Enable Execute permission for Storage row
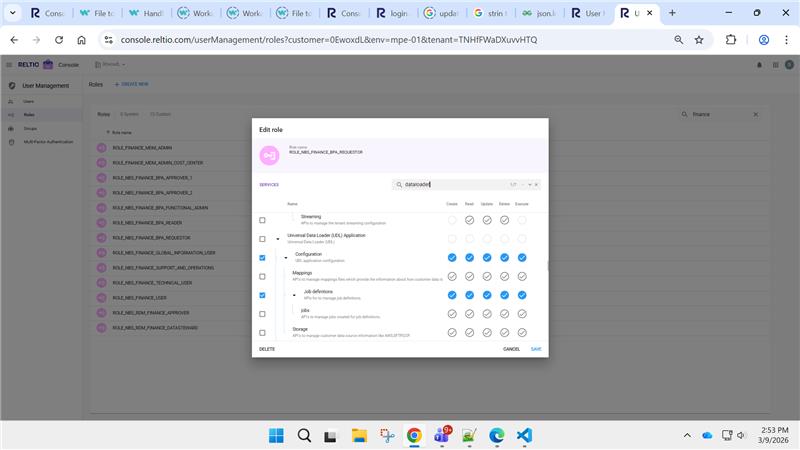 (x=522, y=333)
